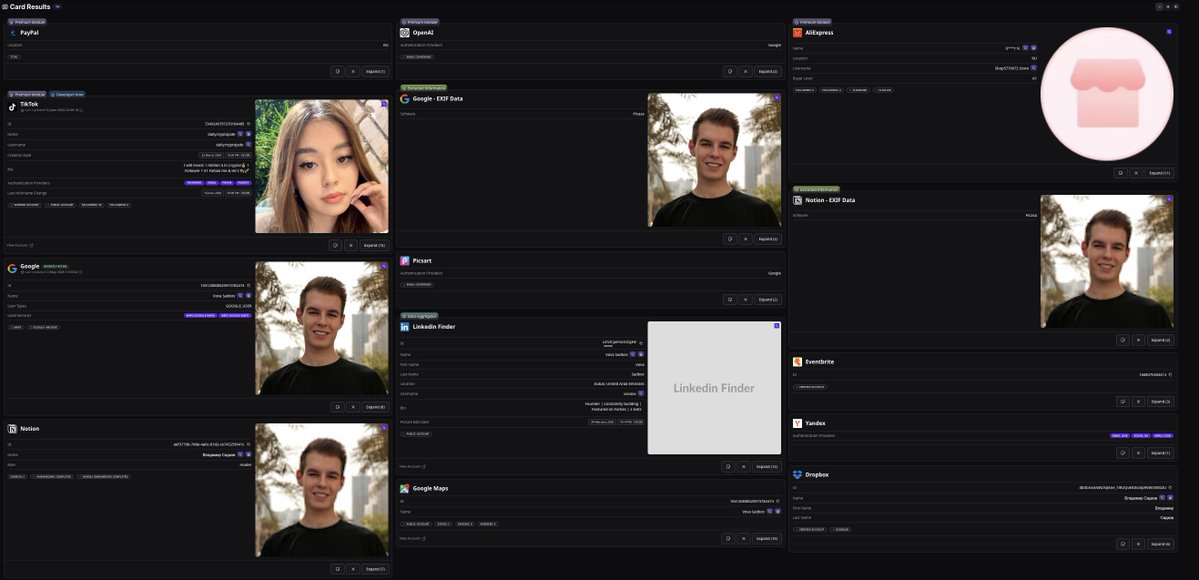Expand the Dropbox card
The width and height of the screenshot is (1199, 580).
pos(1161,544)
